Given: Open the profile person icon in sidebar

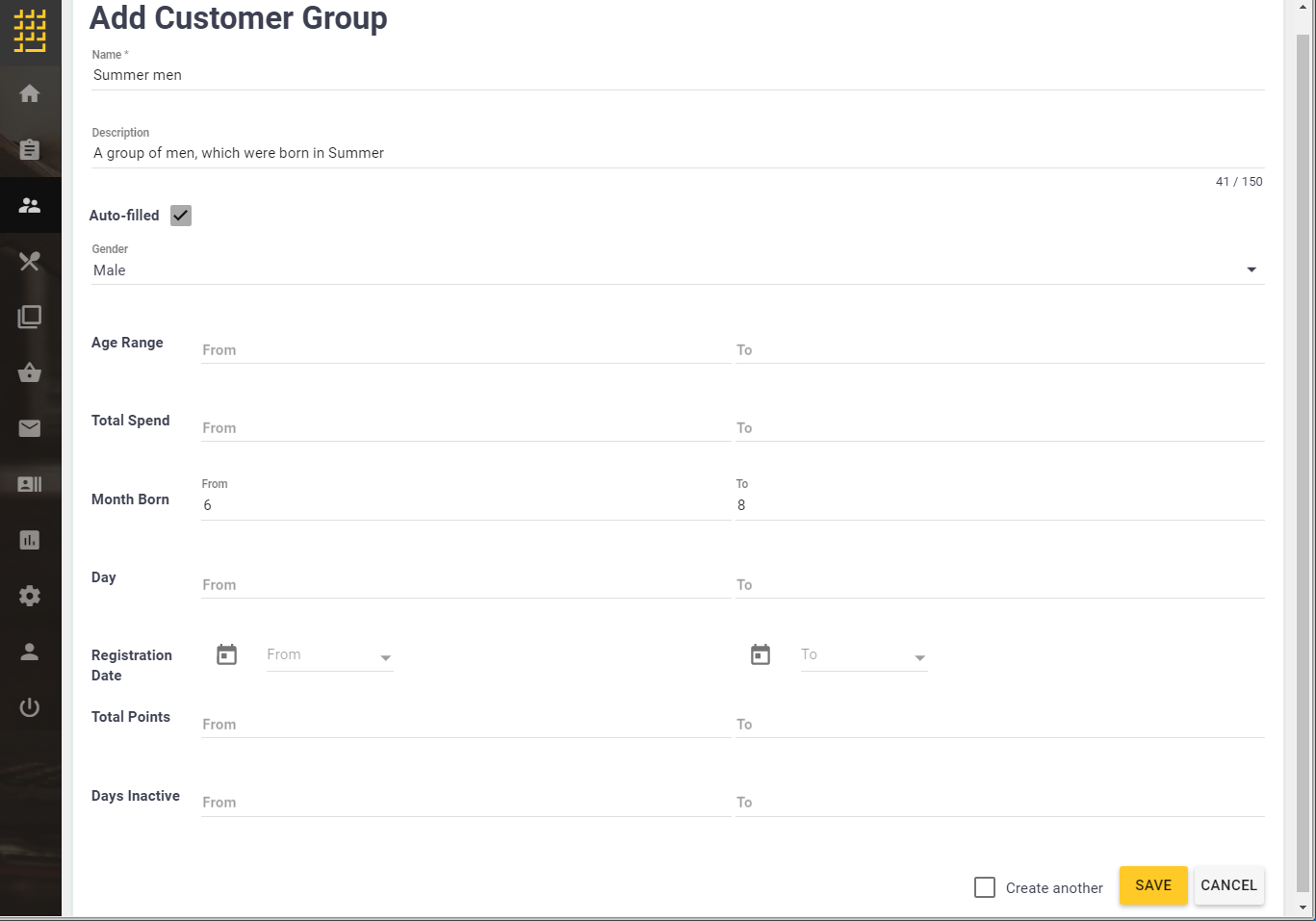Looking at the screenshot, I should [30, 652].
